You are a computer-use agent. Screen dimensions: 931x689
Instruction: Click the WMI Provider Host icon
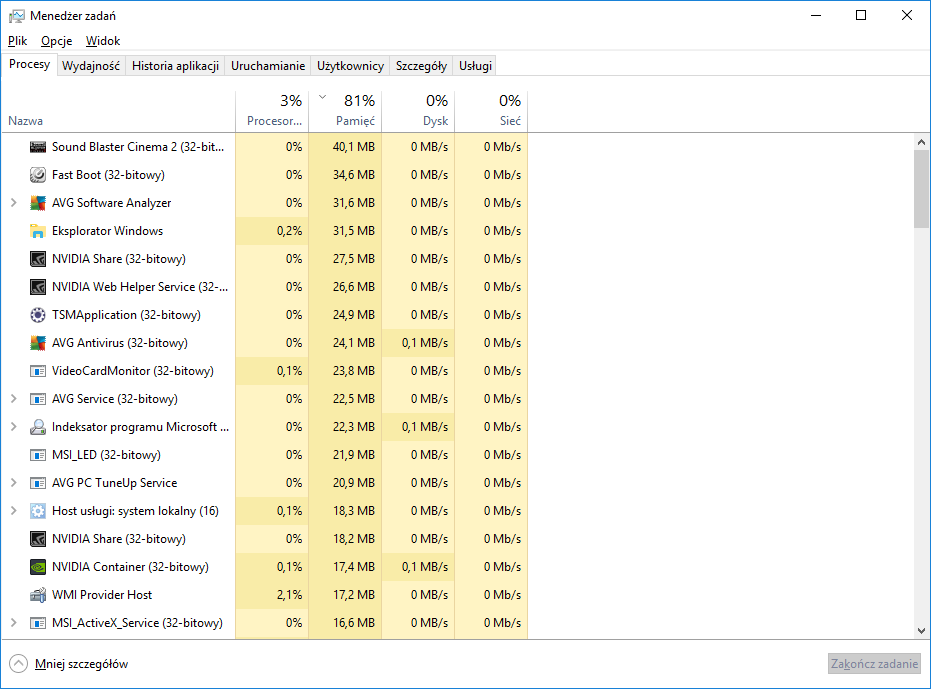tap(38, 595)
